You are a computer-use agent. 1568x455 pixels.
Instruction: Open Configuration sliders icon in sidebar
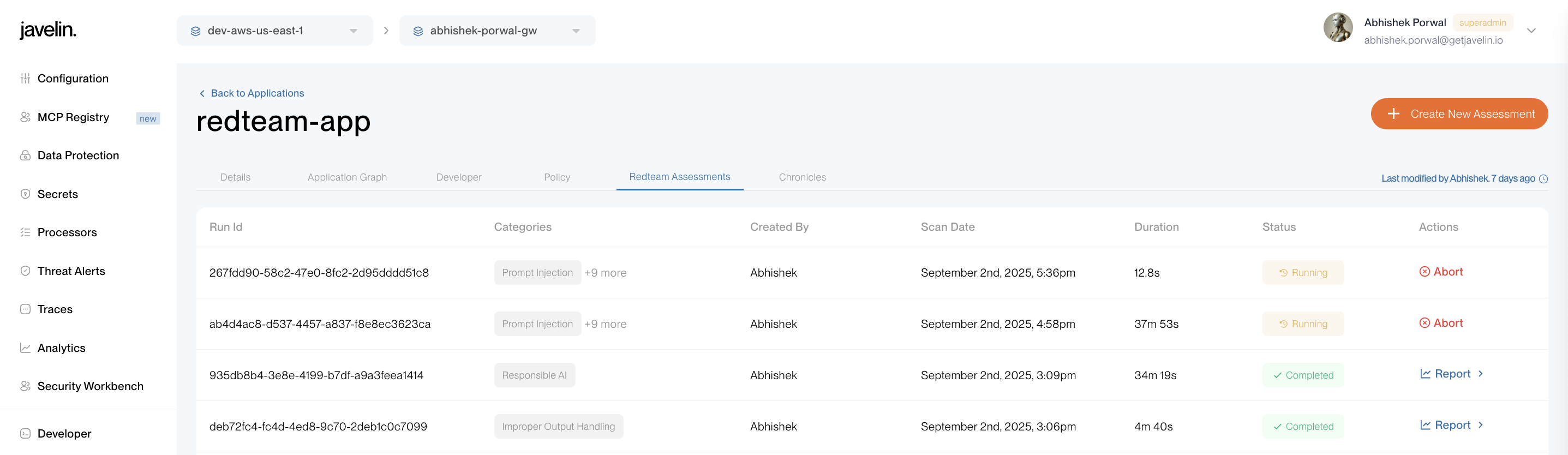[x=25, y=79]
